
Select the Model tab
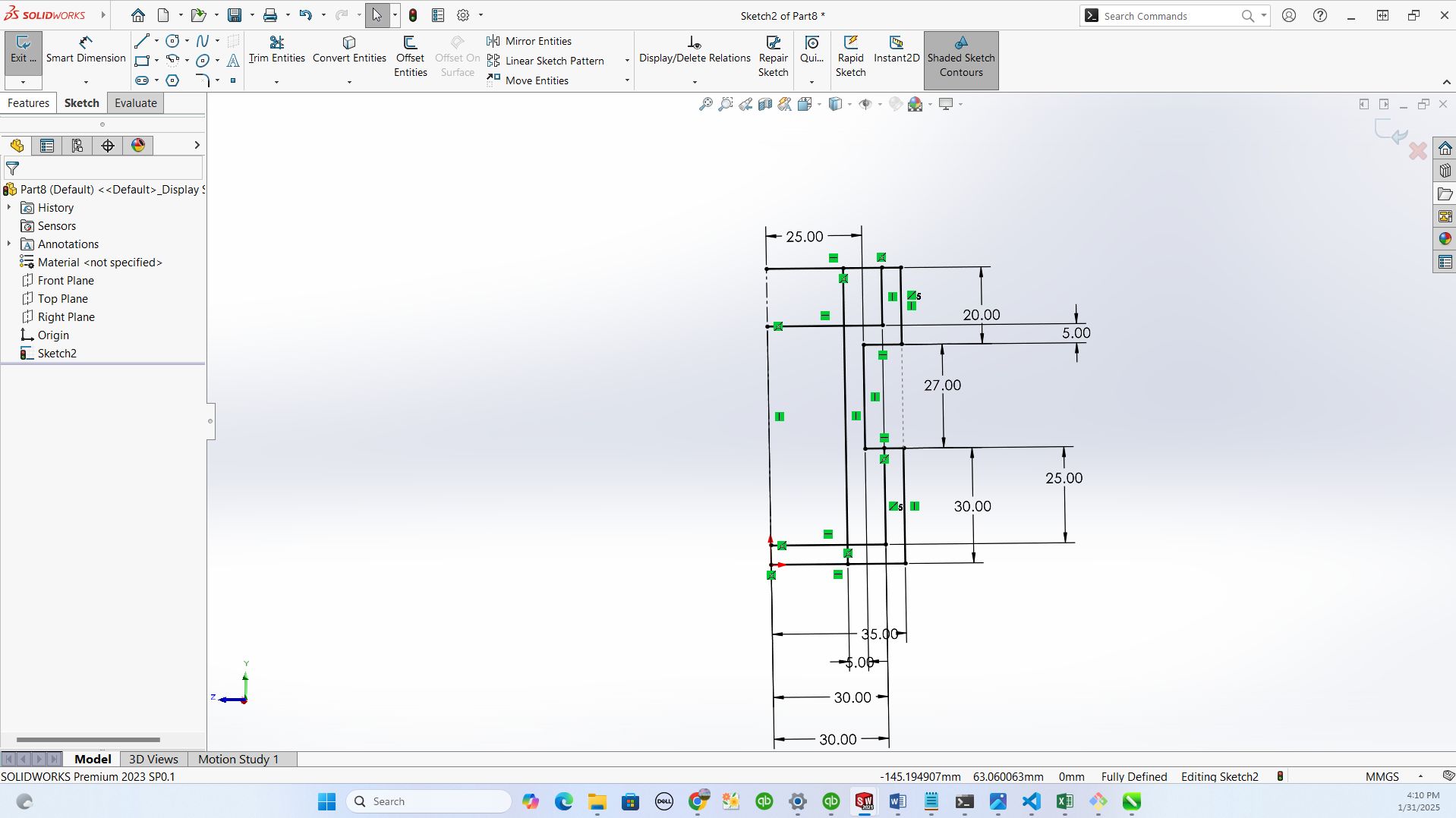pyautogui.click(x=93, y=759)
